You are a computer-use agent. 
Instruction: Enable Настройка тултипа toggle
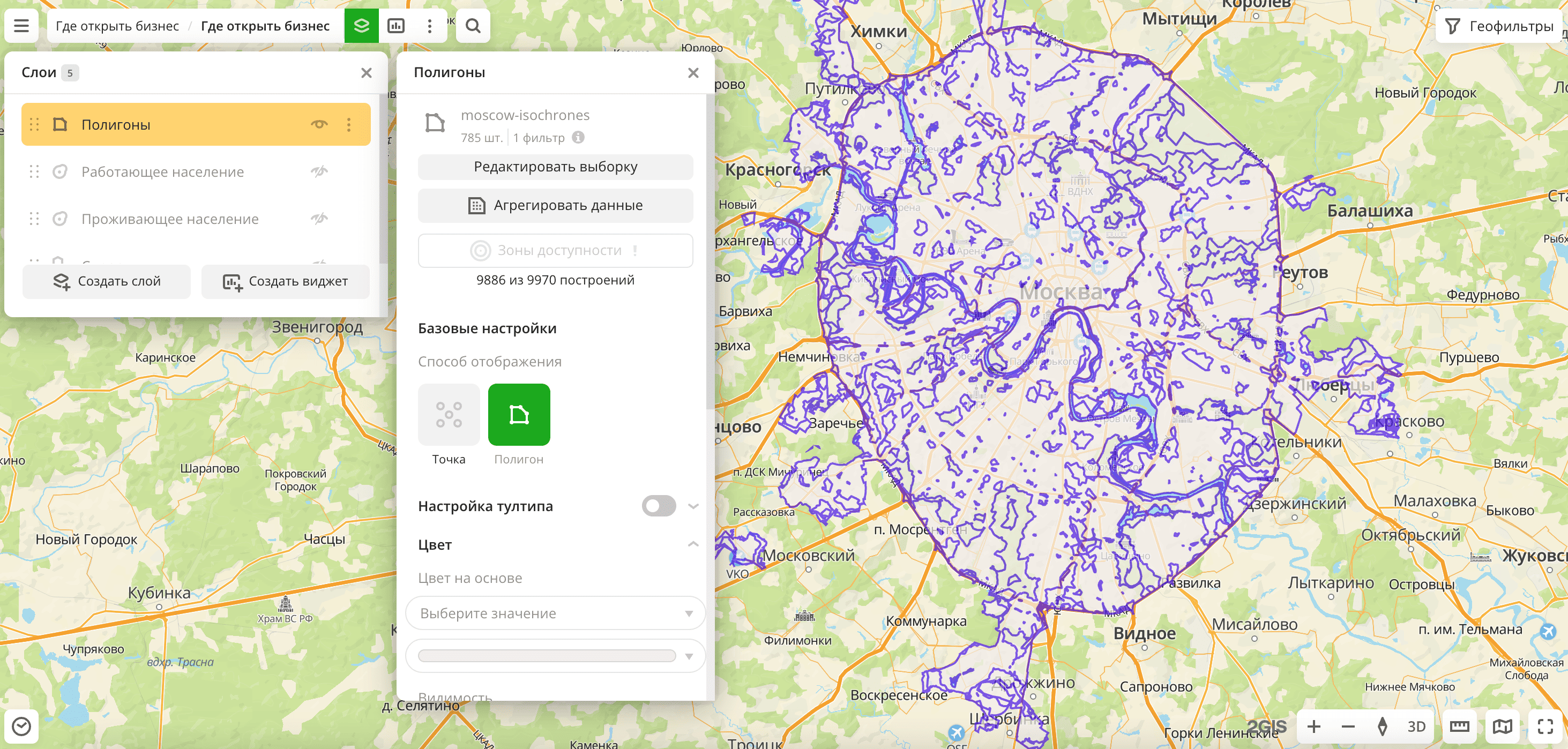coord(658,506)
